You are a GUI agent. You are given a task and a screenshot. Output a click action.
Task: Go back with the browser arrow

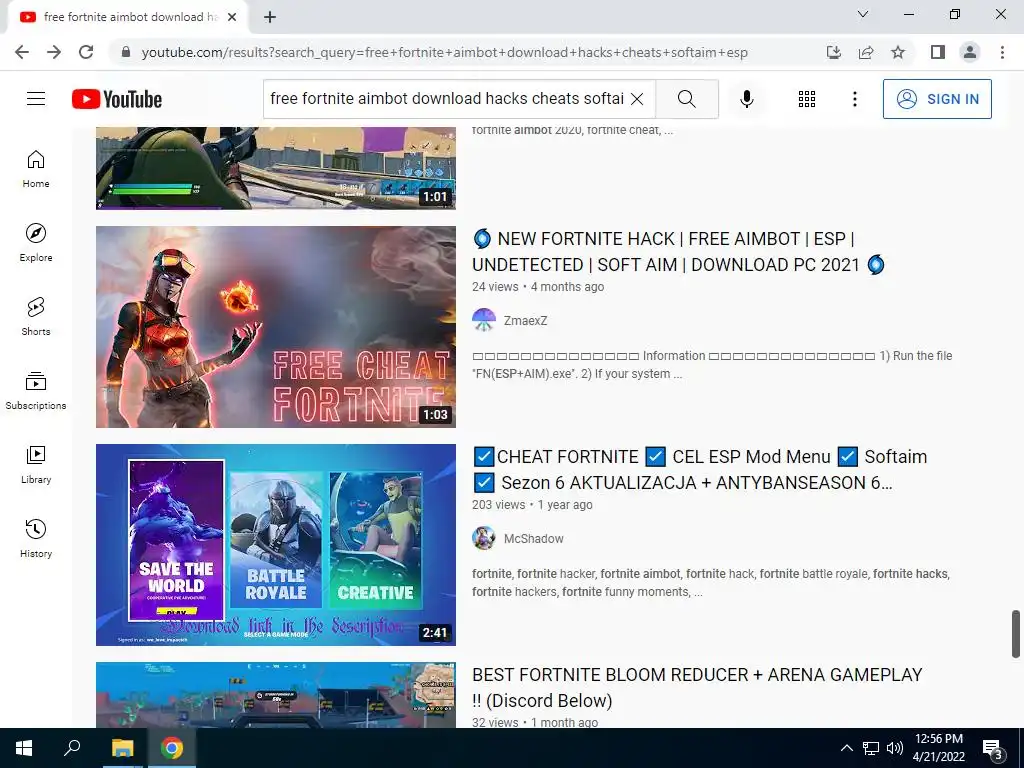coord(22,52)
